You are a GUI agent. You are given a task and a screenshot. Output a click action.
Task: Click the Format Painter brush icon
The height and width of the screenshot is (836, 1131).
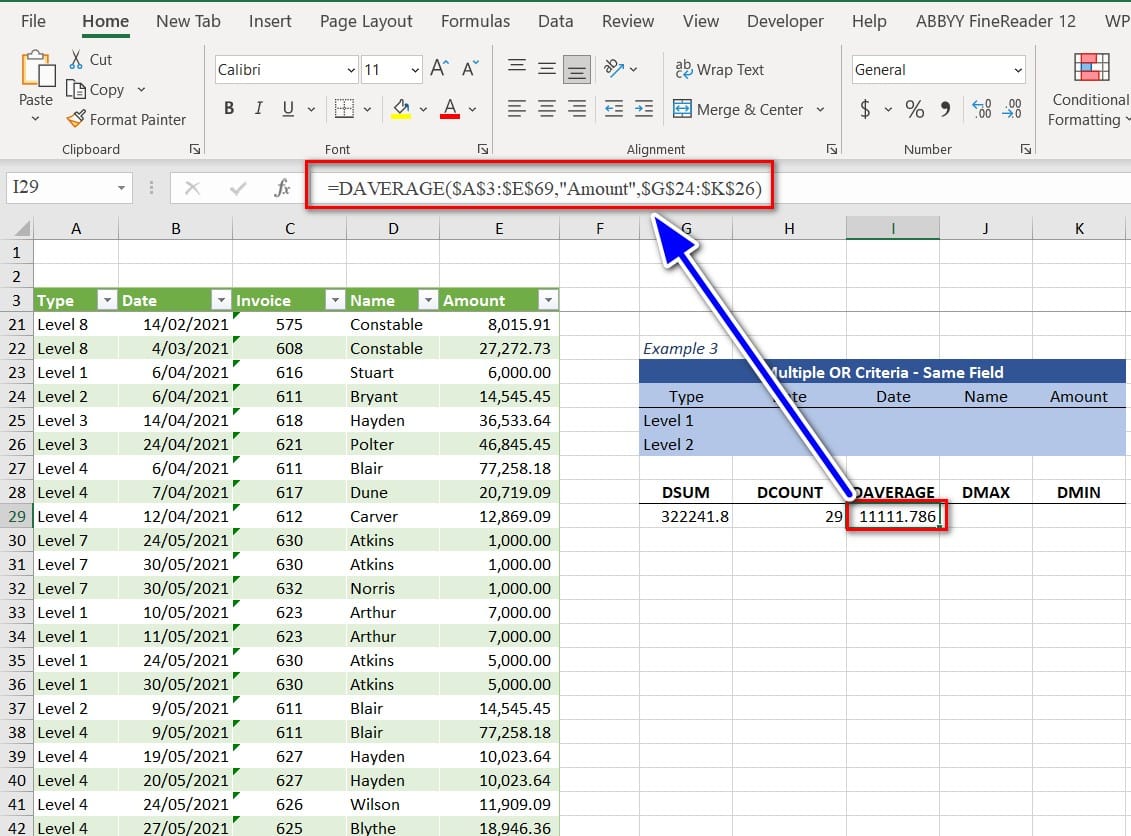(x=76, y=119)
